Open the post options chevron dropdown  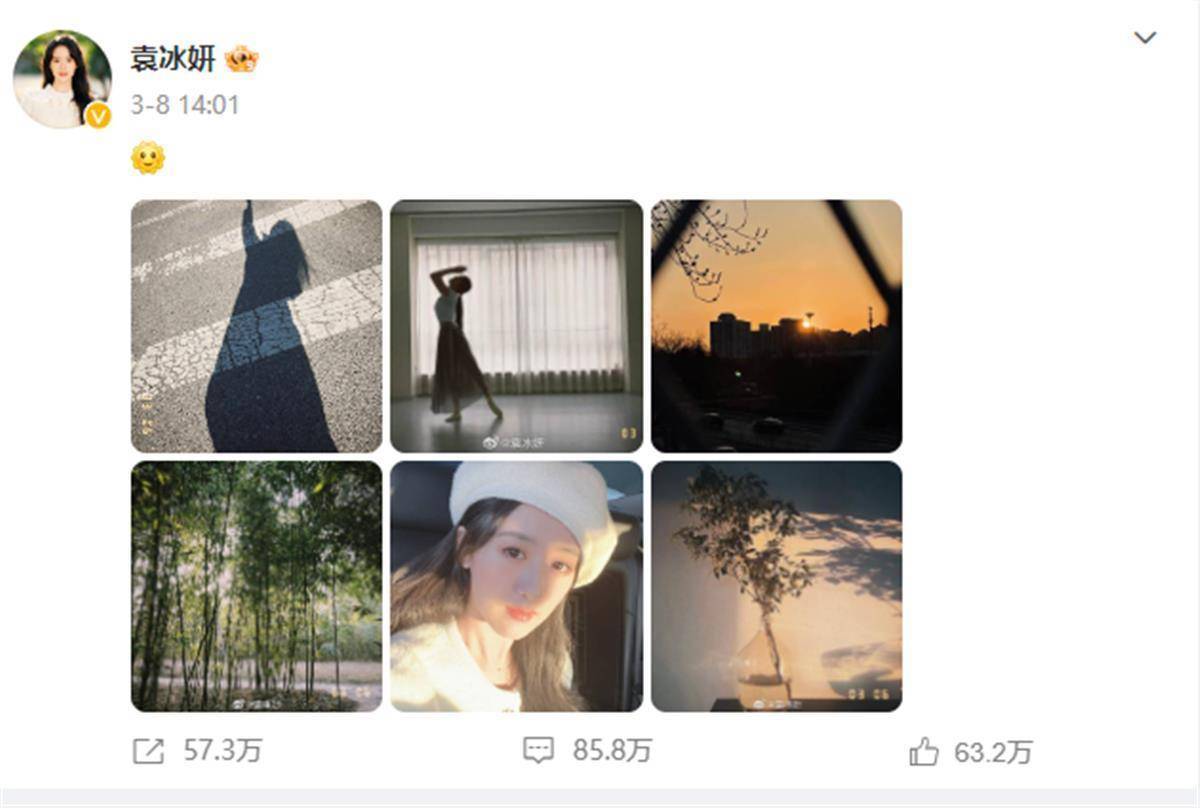click(1144, 38)
